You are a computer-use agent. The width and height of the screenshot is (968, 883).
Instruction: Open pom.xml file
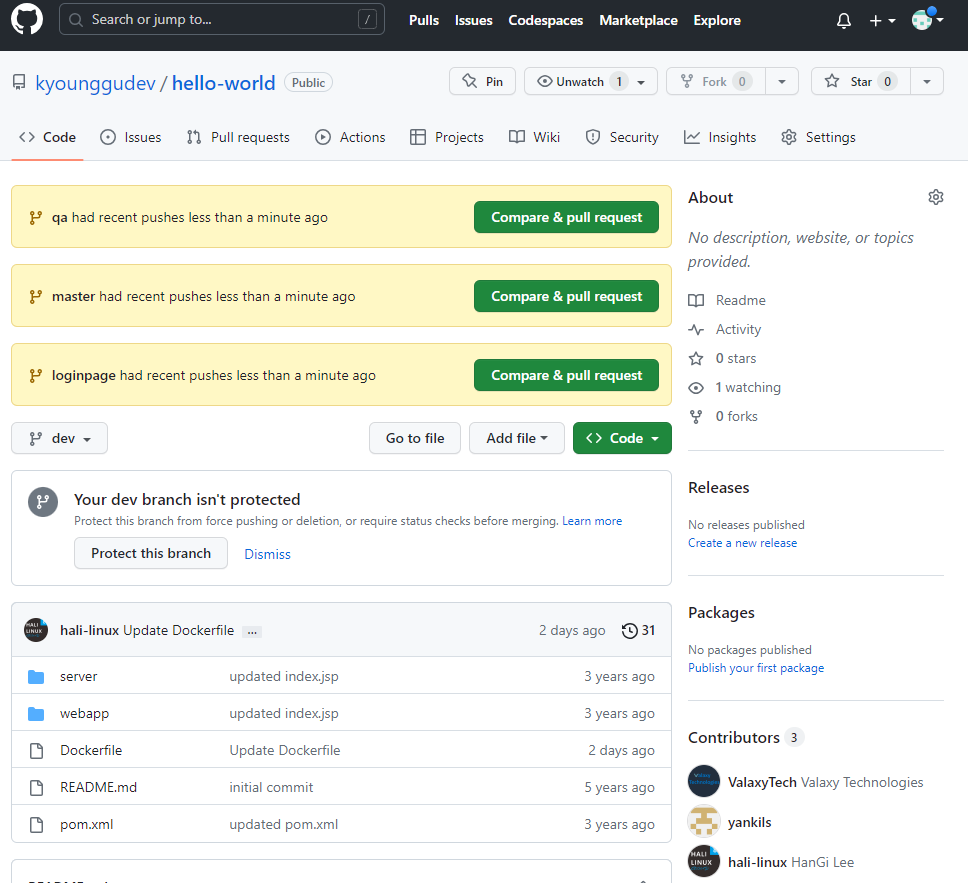click(86, 825)
